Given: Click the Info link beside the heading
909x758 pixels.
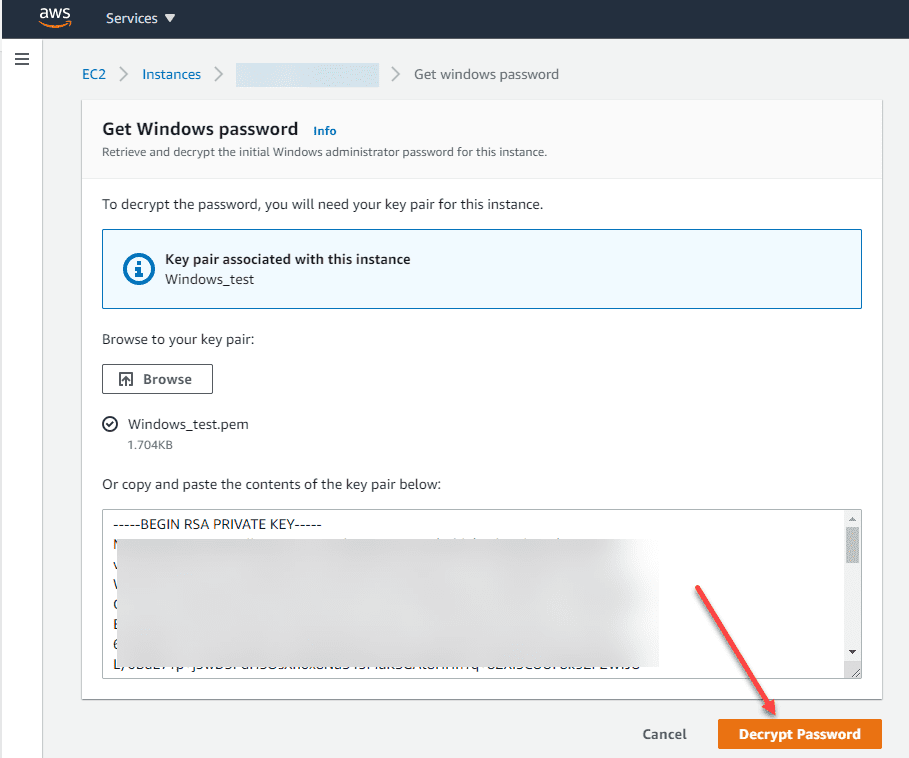Looking at the screenshot, I should pyautogui.click(x=325, y=131).
